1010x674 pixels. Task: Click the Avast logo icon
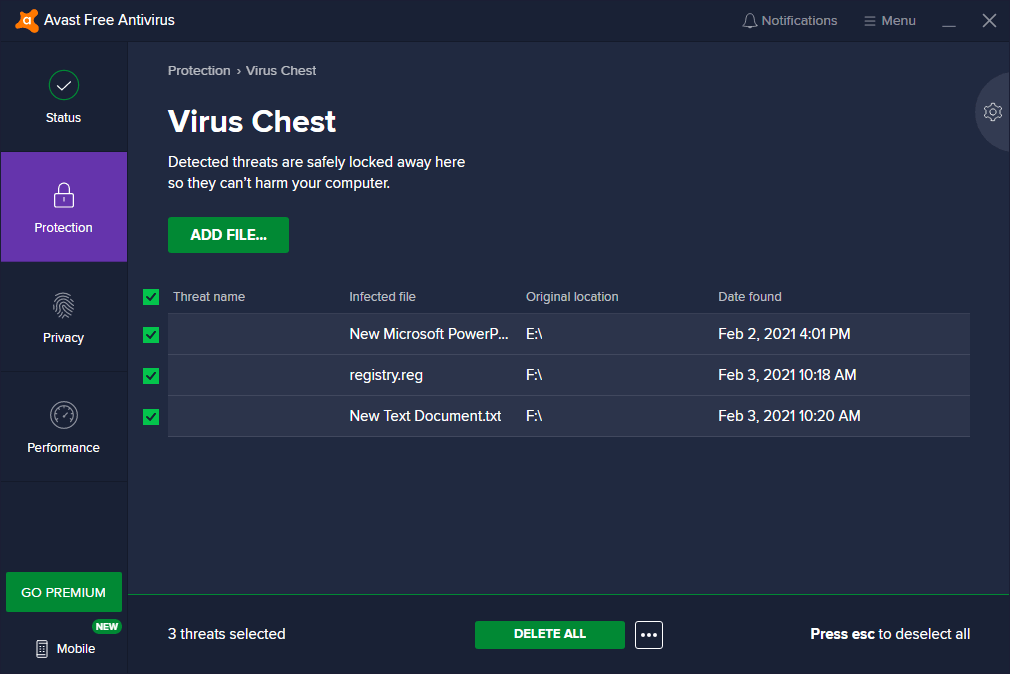(27, 21)
